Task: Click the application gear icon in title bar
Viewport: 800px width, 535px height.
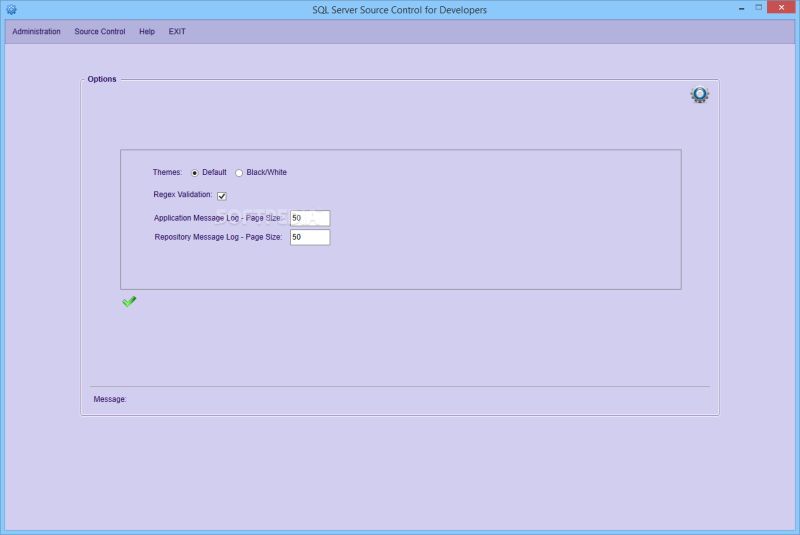Action: (x=11, y=9)
